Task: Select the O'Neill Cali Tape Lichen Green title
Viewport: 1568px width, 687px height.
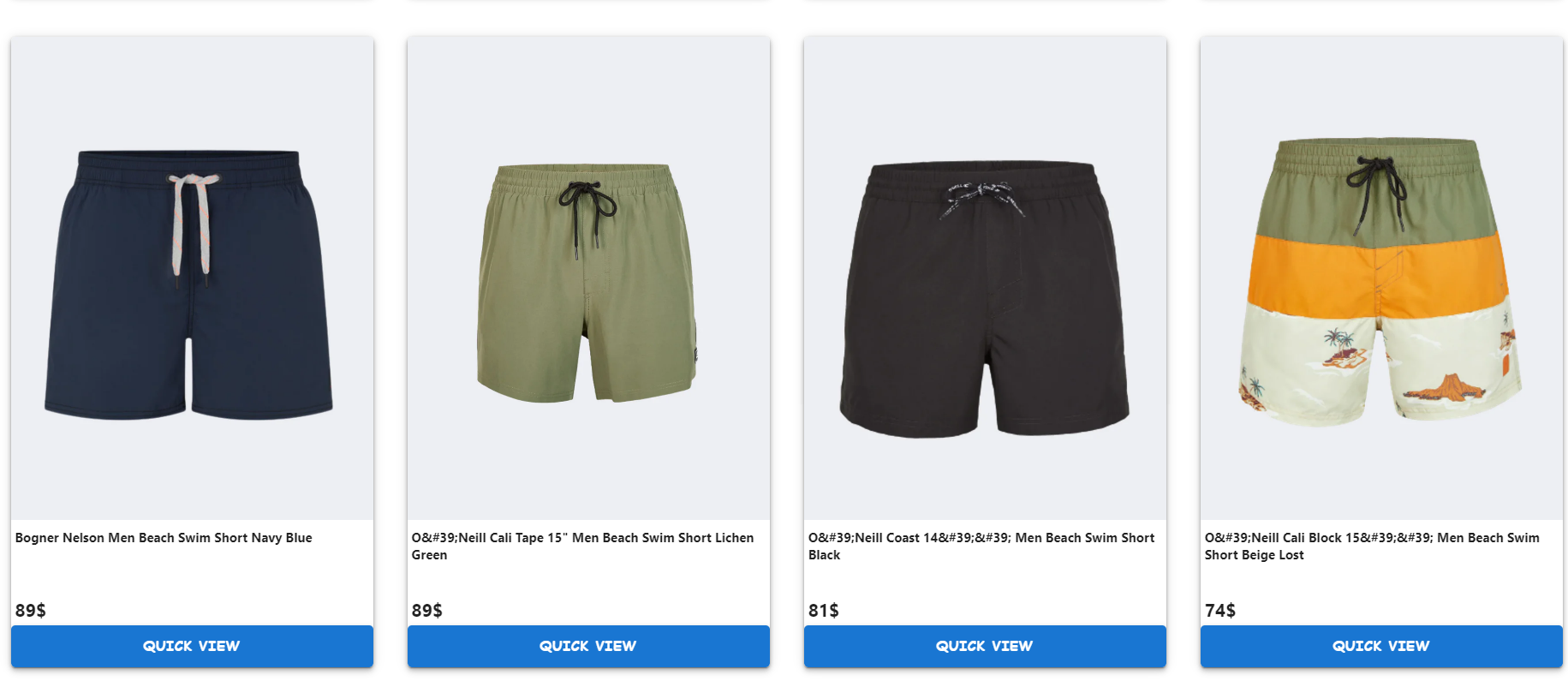Action: click(x=582, y=547)
